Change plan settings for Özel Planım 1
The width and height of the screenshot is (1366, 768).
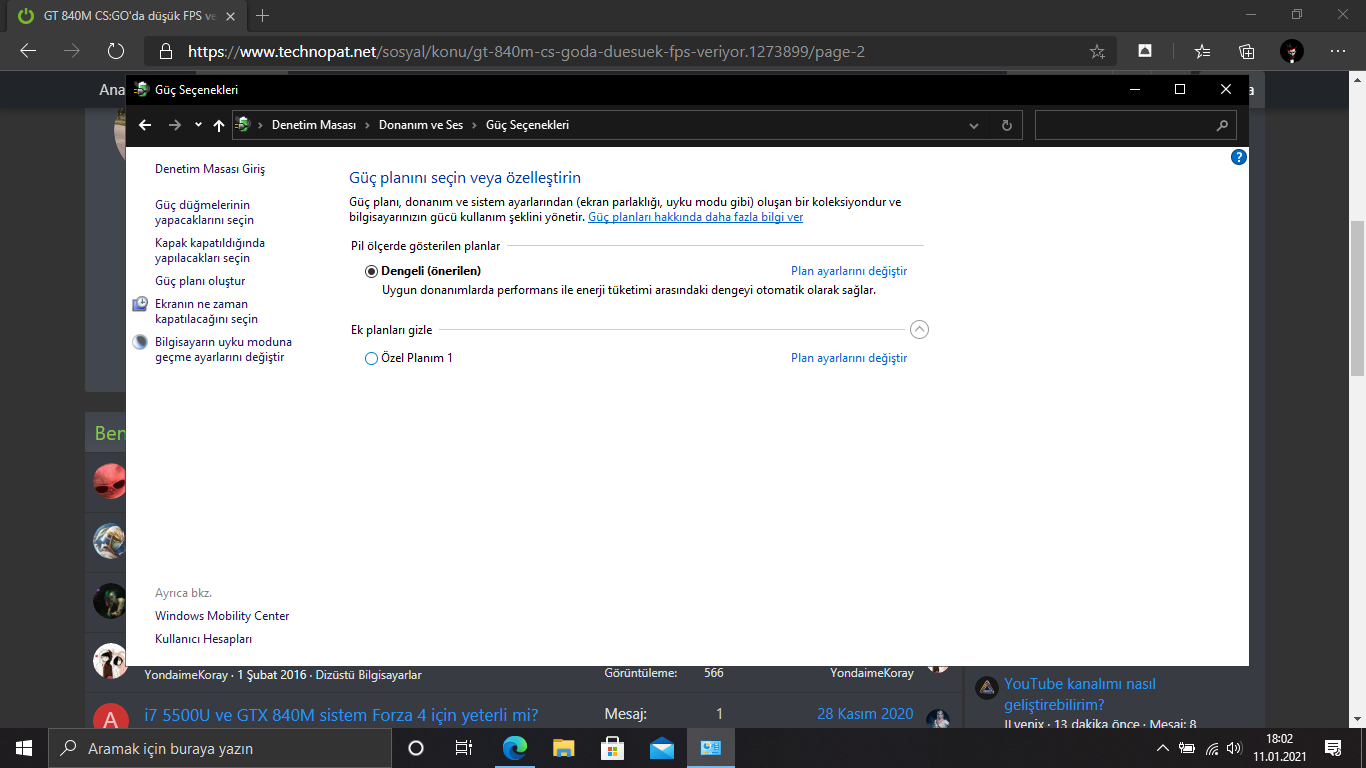pyautogui.click(x=849, y=358)
